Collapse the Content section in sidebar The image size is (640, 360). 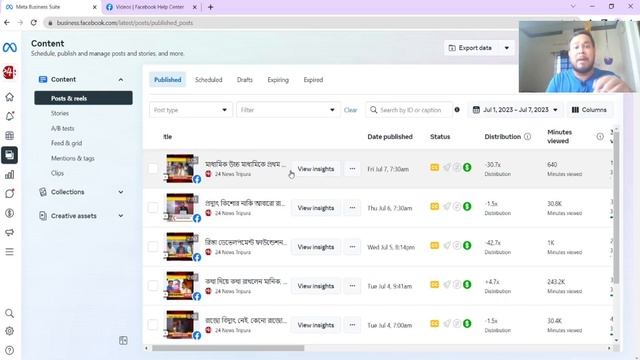pyautogui.click(x=121, y=80)
